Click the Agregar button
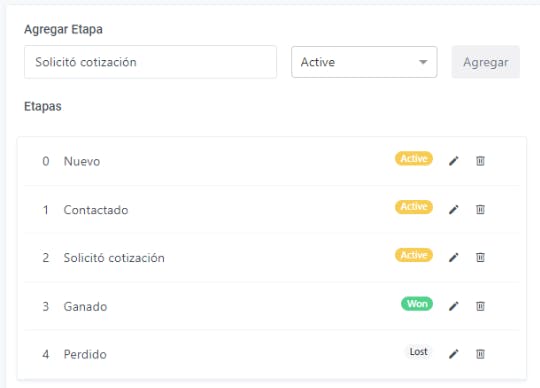This screenshot has height=388, width=540. tap(486, 62)
